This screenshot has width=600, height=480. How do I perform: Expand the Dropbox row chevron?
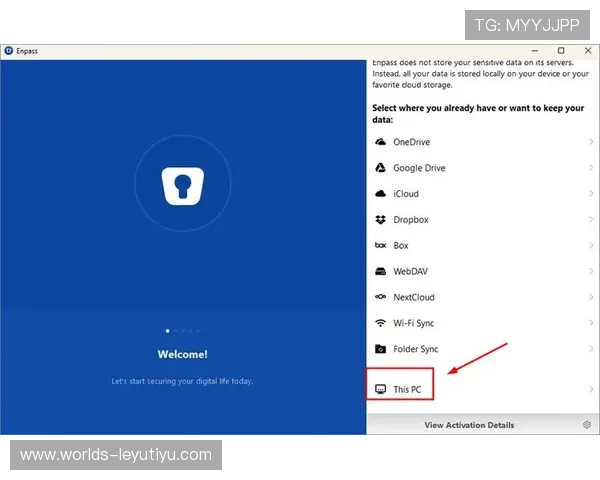coord(591,220)
